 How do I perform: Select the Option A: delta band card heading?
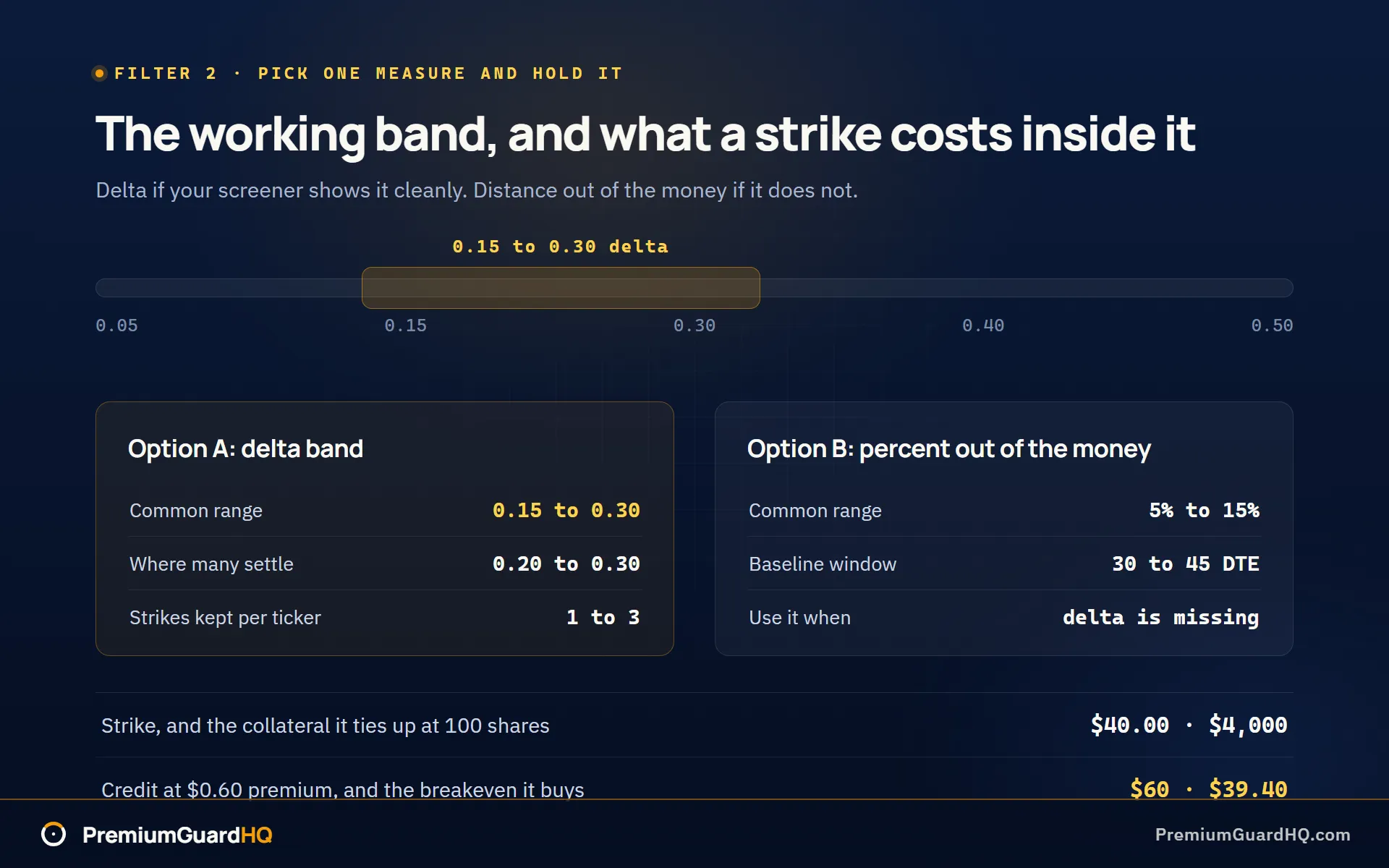[x=245, y=448]
